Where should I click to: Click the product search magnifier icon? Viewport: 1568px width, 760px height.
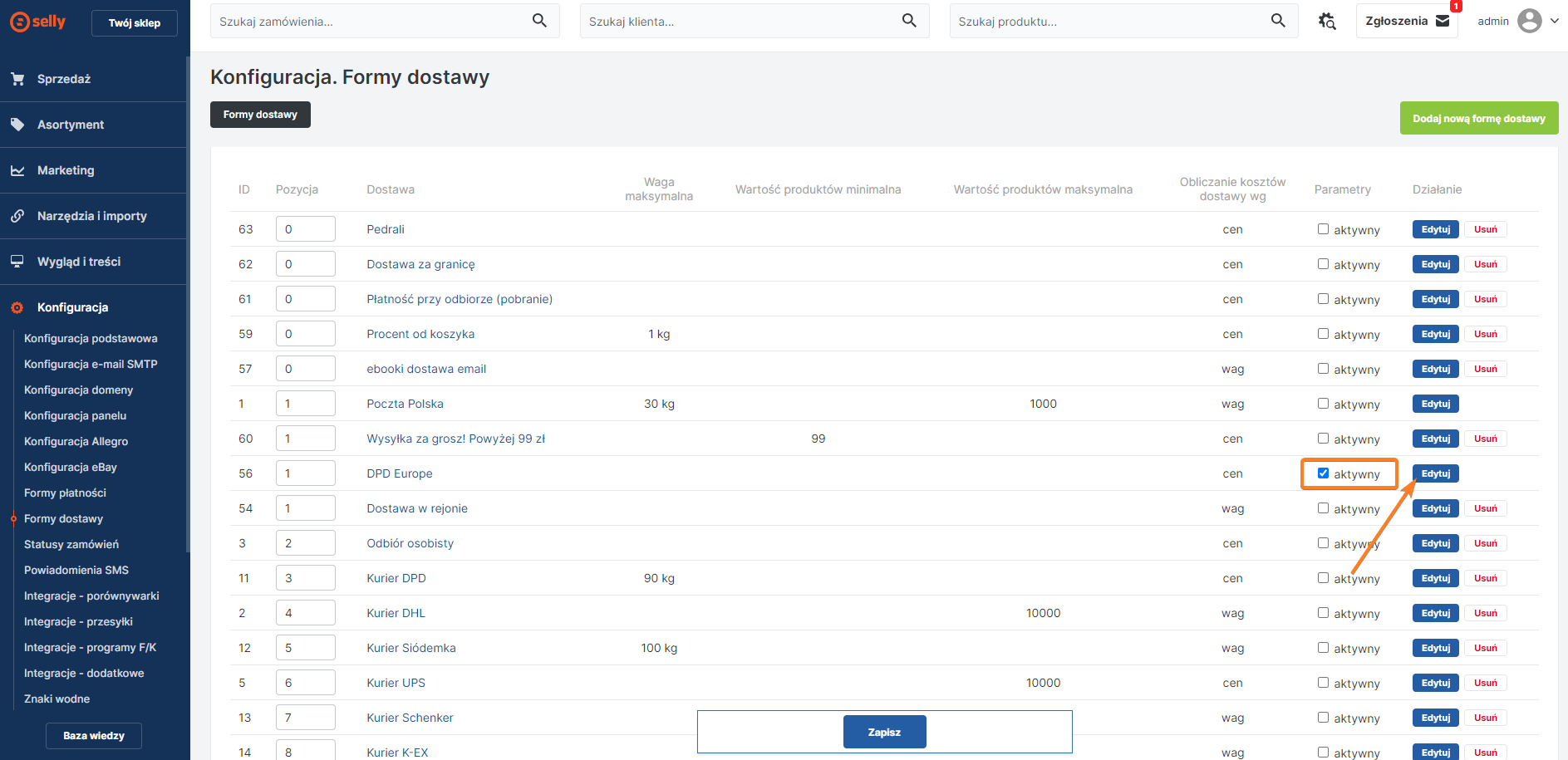coord(1278,21)
